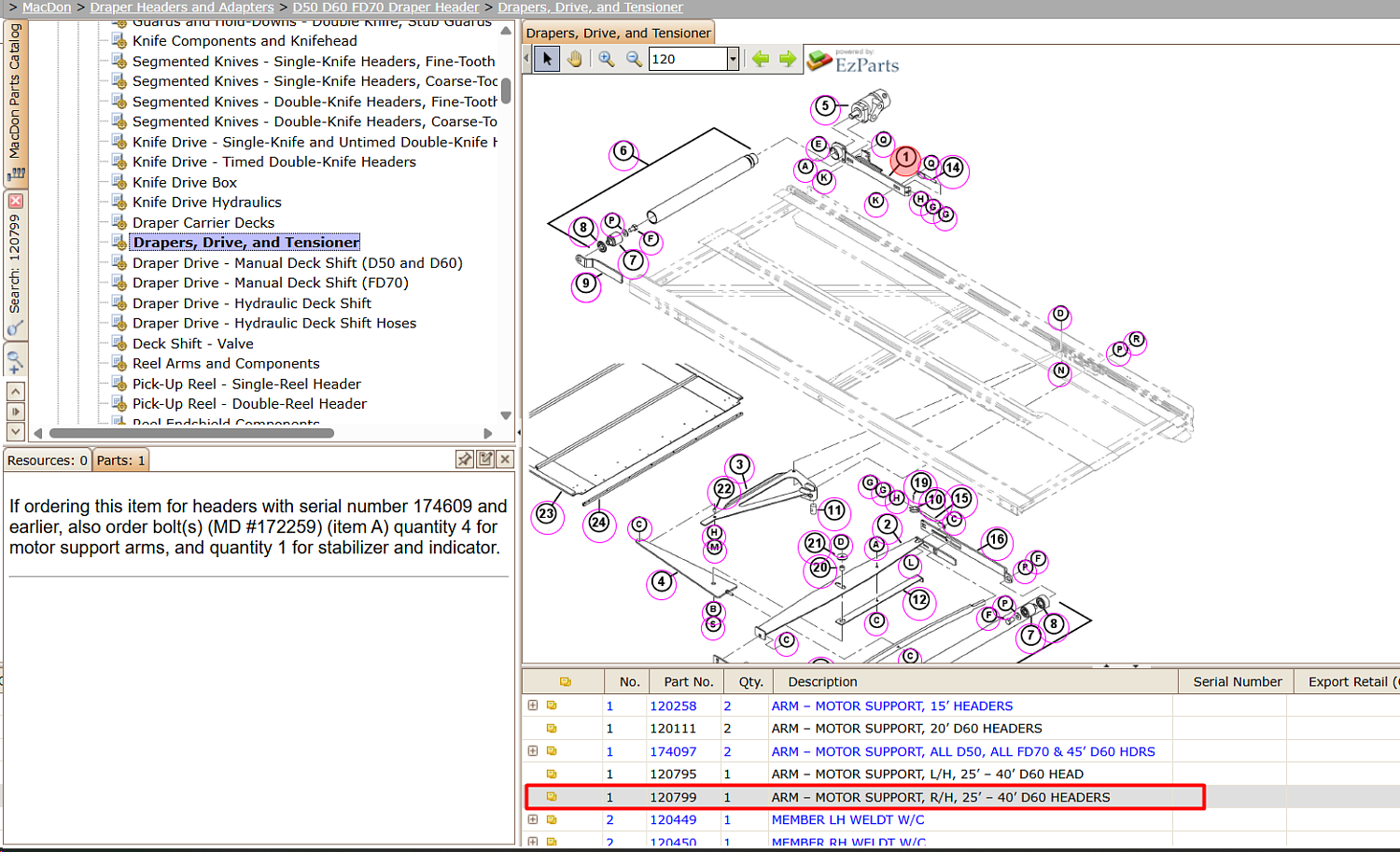Open the Search: 120799 side tab
1400x852 pixels.
(x=15, y=265)
